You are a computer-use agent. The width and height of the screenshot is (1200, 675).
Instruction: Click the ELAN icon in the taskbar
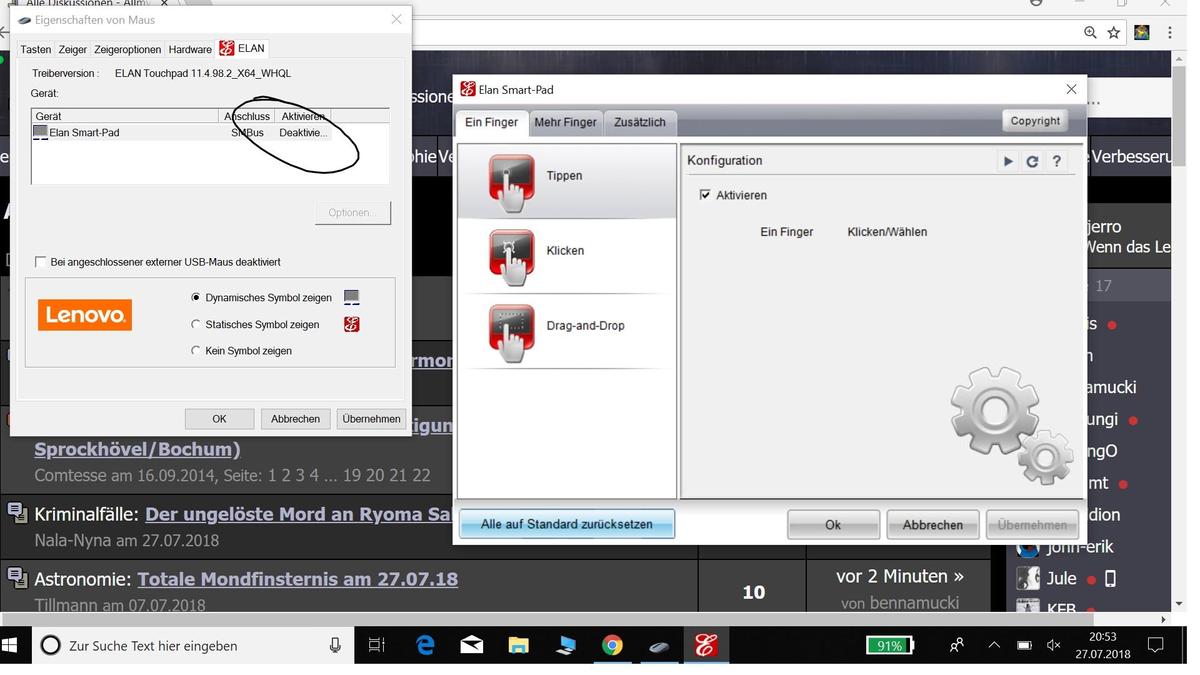click(x=706, y=646)
